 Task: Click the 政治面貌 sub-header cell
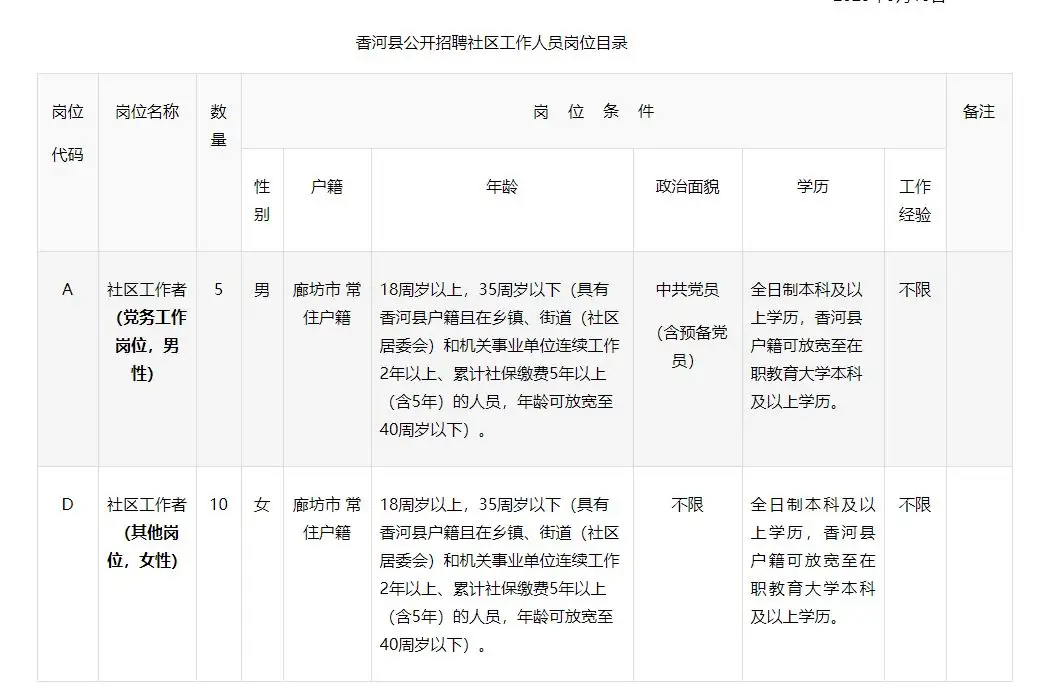point(687,187)
